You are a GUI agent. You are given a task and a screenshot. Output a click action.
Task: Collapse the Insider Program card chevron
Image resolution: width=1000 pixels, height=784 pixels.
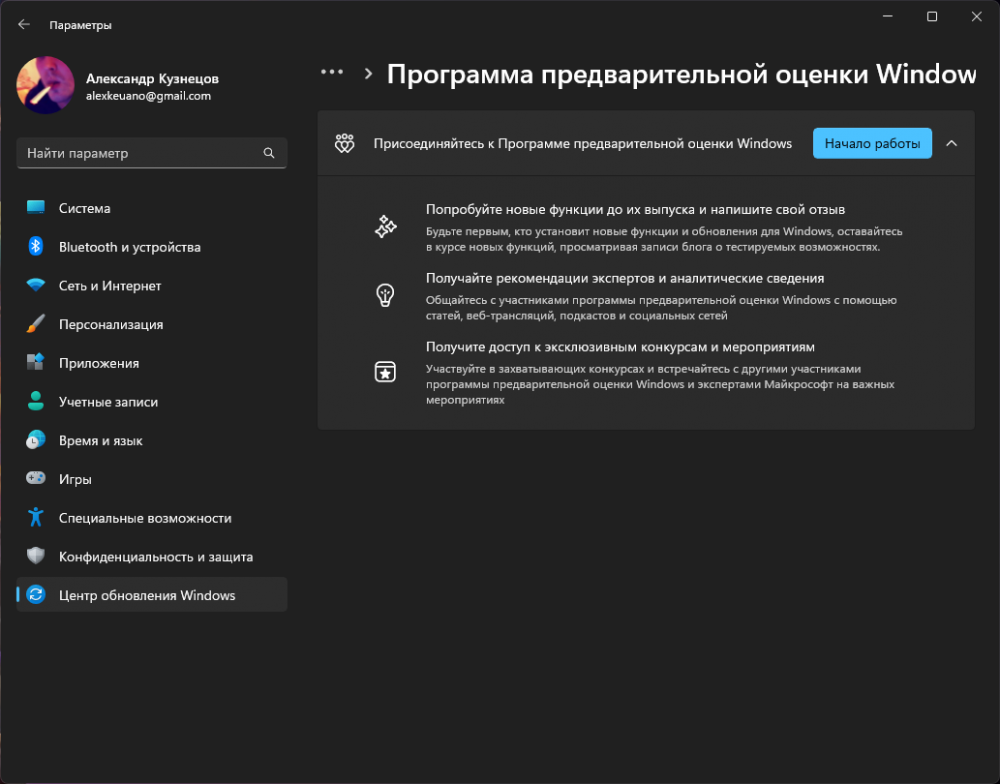(952, 144)
